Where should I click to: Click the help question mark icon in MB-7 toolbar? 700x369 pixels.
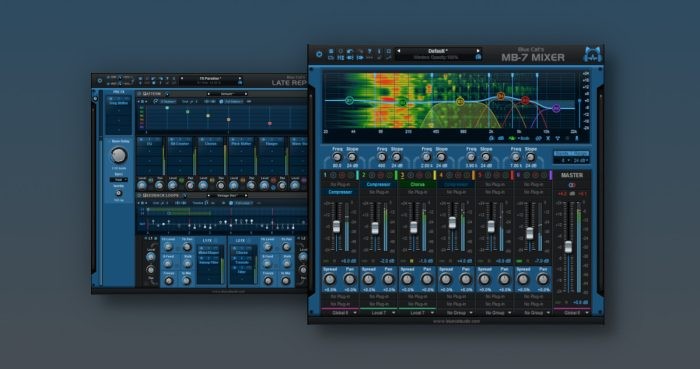[x=370, y=51]
